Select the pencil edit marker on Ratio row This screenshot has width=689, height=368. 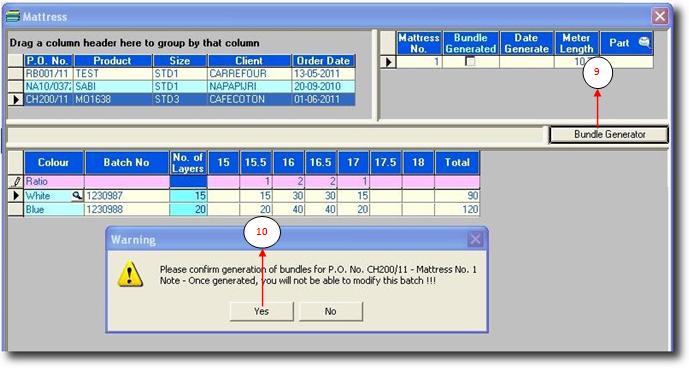pos(16,181)
